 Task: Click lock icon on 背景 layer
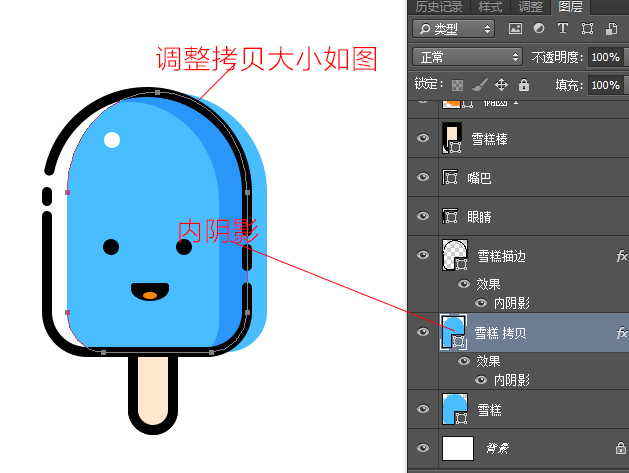pos(621,448)
